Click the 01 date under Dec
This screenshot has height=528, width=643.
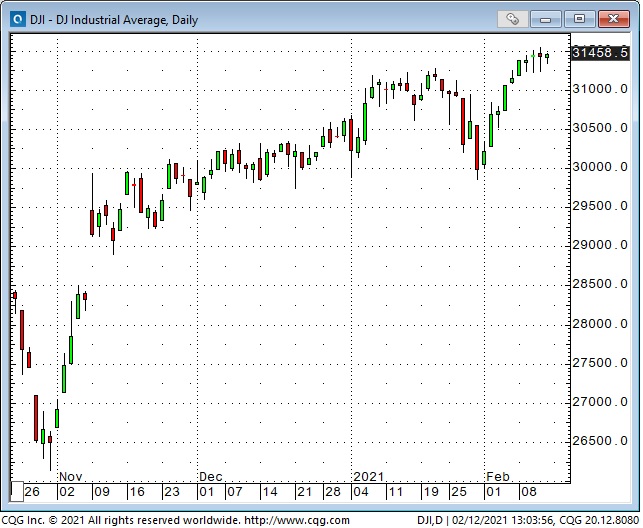(x=206, y=492)
